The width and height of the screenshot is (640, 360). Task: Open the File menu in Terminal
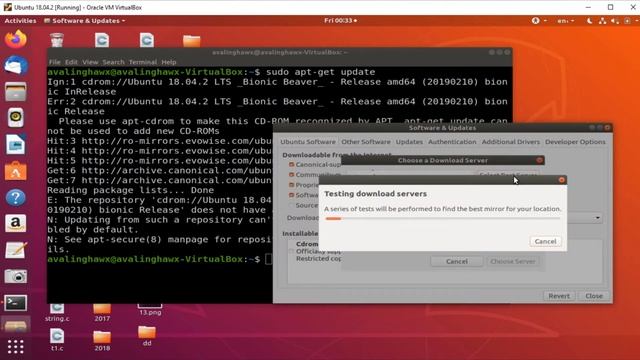pos(54,62)
